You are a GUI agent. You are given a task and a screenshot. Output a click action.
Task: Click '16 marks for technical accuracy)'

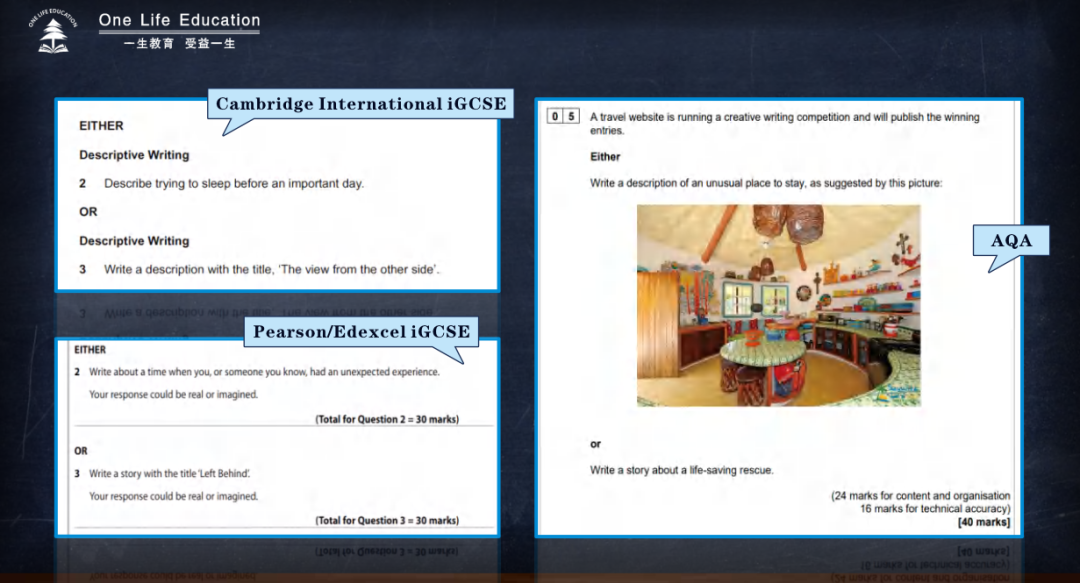click(x=935, y=509)
